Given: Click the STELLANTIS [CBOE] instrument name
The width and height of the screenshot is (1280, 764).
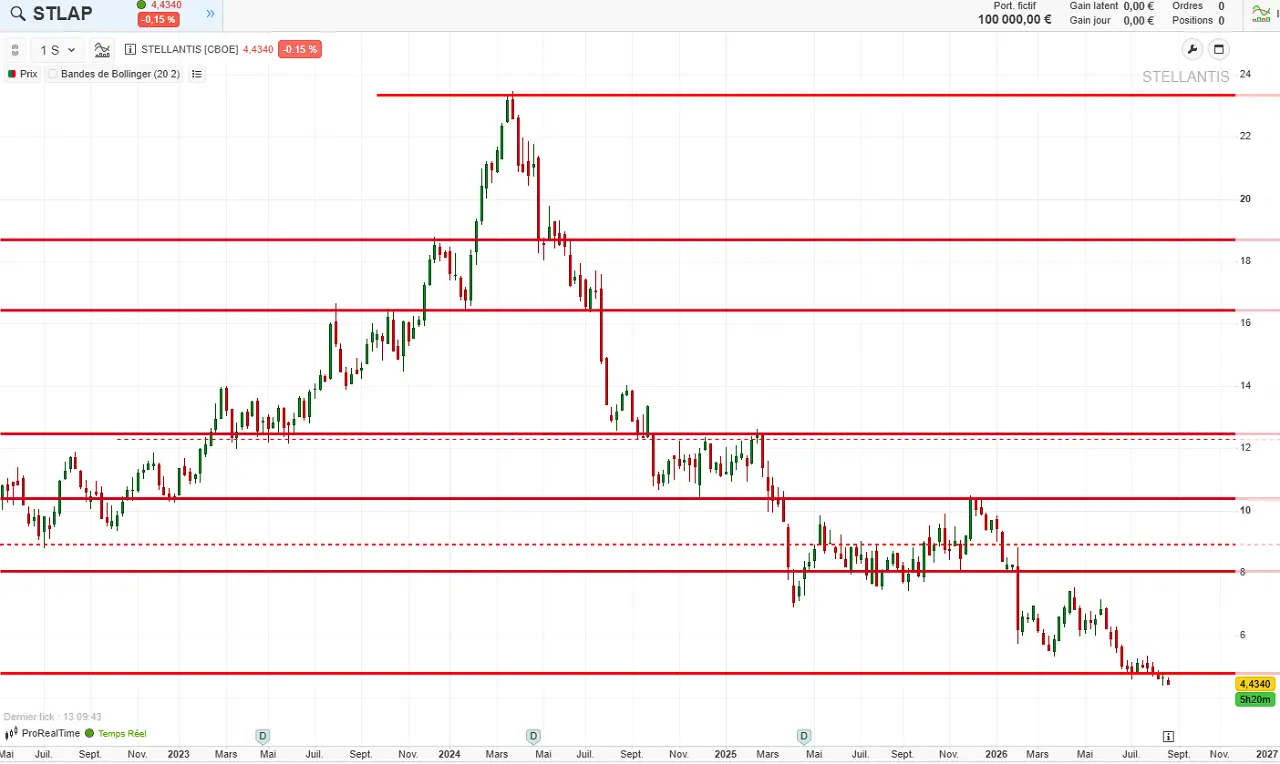Looking at the screenshot, I should [190, 50].
